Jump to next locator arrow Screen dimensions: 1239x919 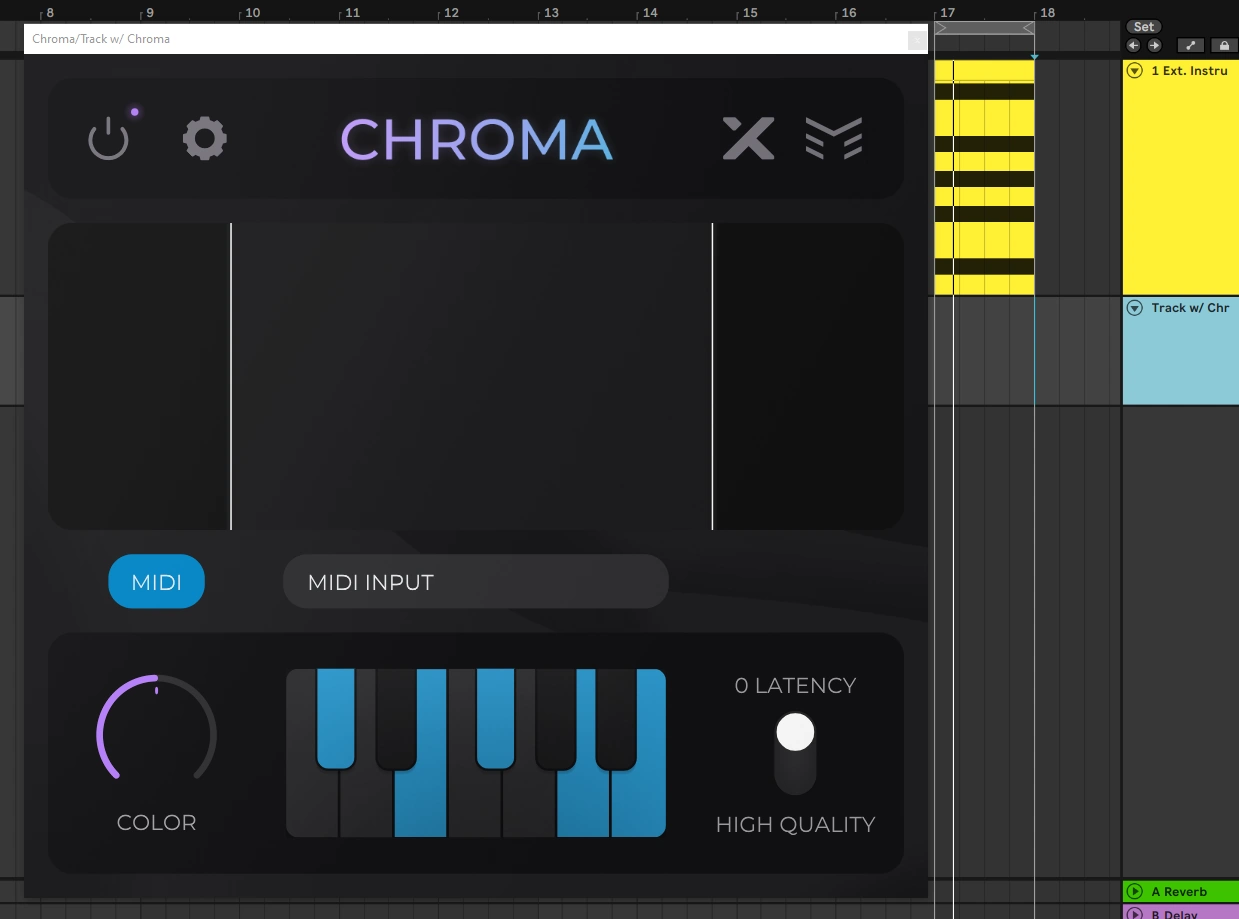click(1154, 45)
